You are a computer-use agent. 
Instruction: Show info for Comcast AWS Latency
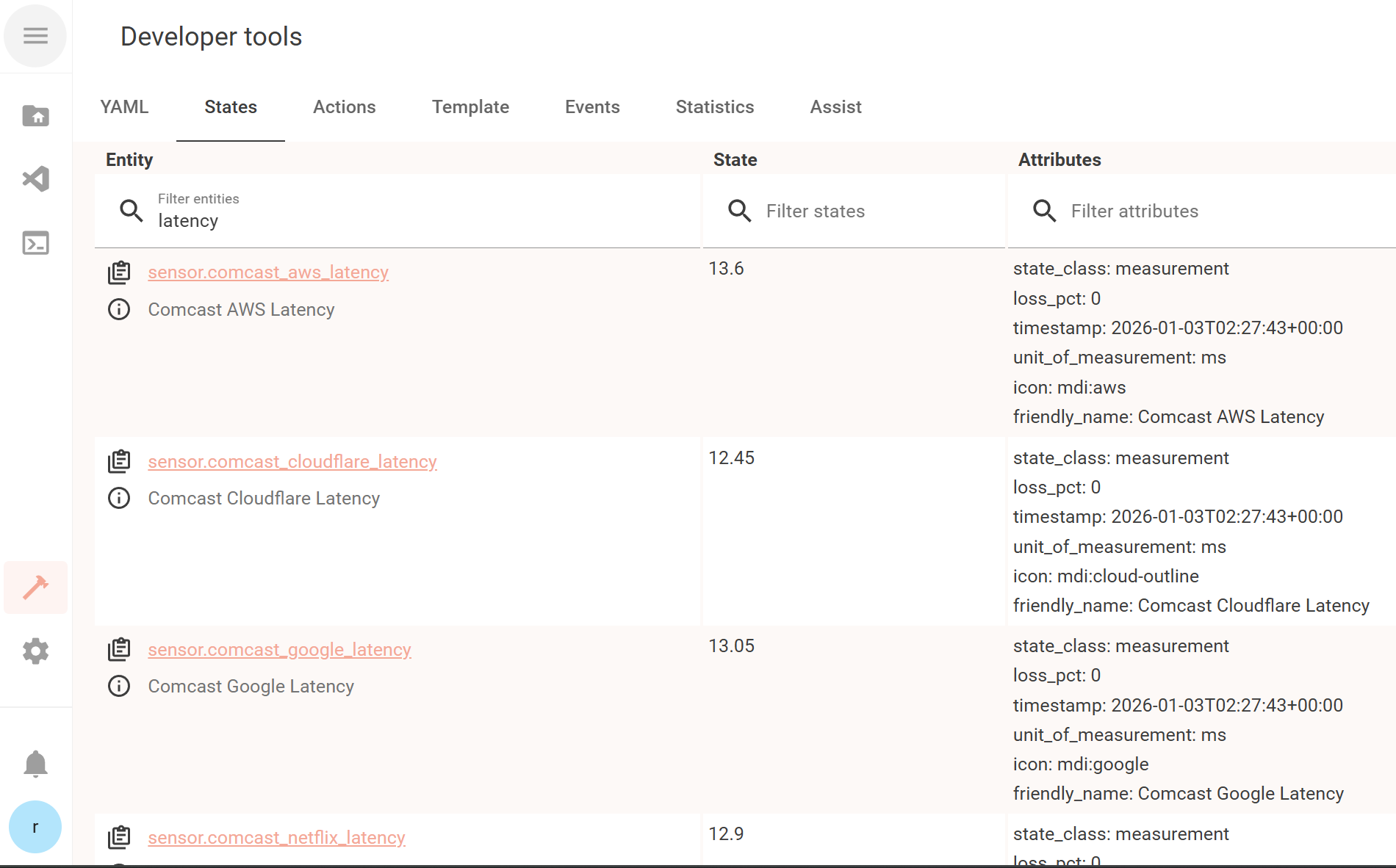click(119, 309)
